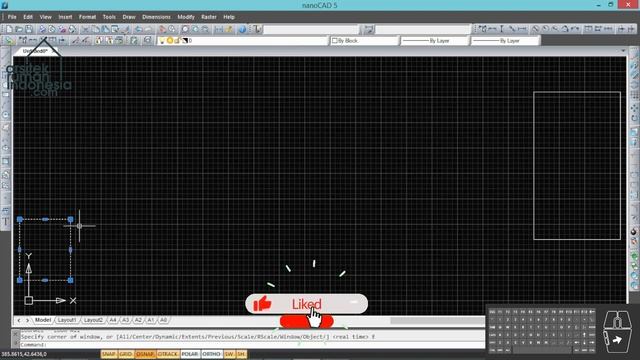
Task: Click the Open file folder icon
Action: (19, 29)
